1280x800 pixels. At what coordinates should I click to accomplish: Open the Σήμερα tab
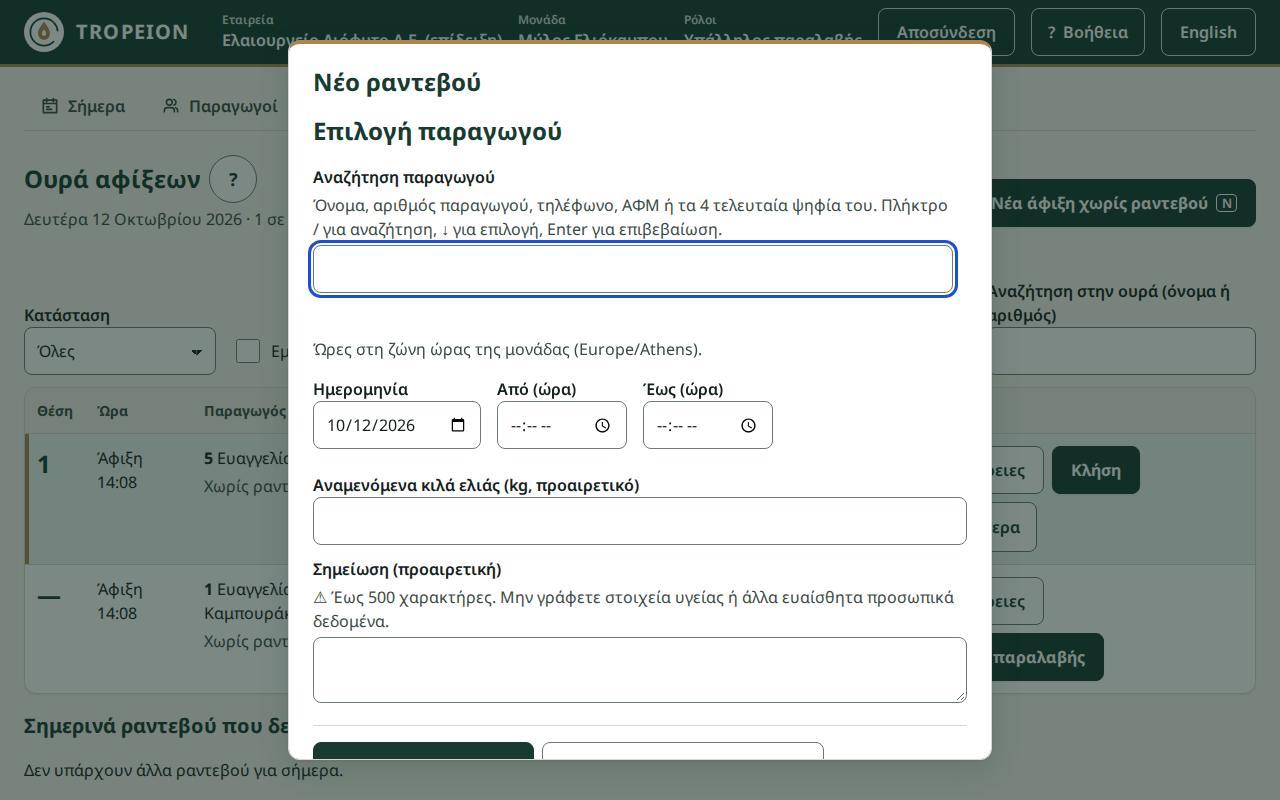click(83, 106)
